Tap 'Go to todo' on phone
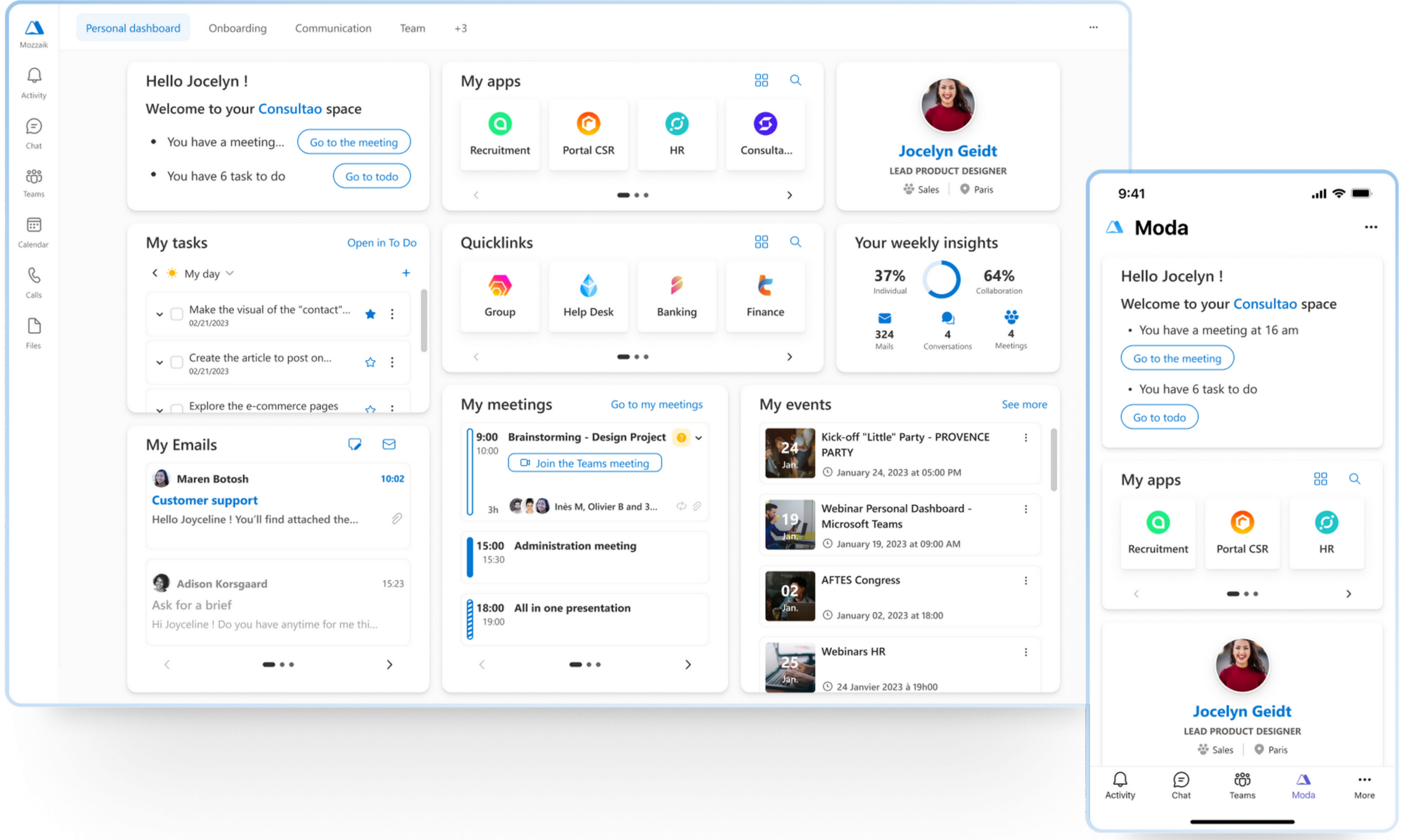Viewport: 1403px width, 840px height. [x=1159, y=417]
